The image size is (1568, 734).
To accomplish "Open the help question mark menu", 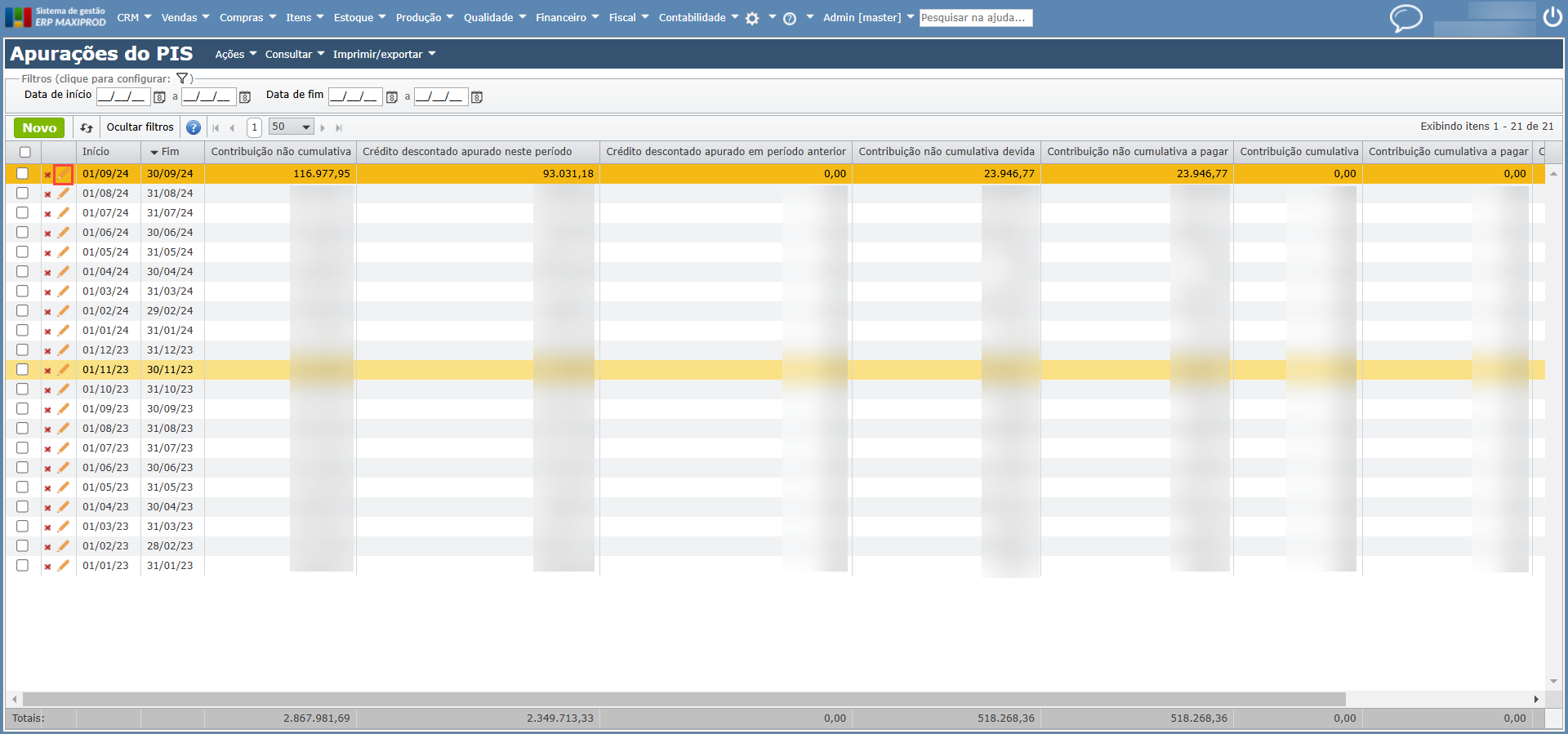I will pos(790,18).
